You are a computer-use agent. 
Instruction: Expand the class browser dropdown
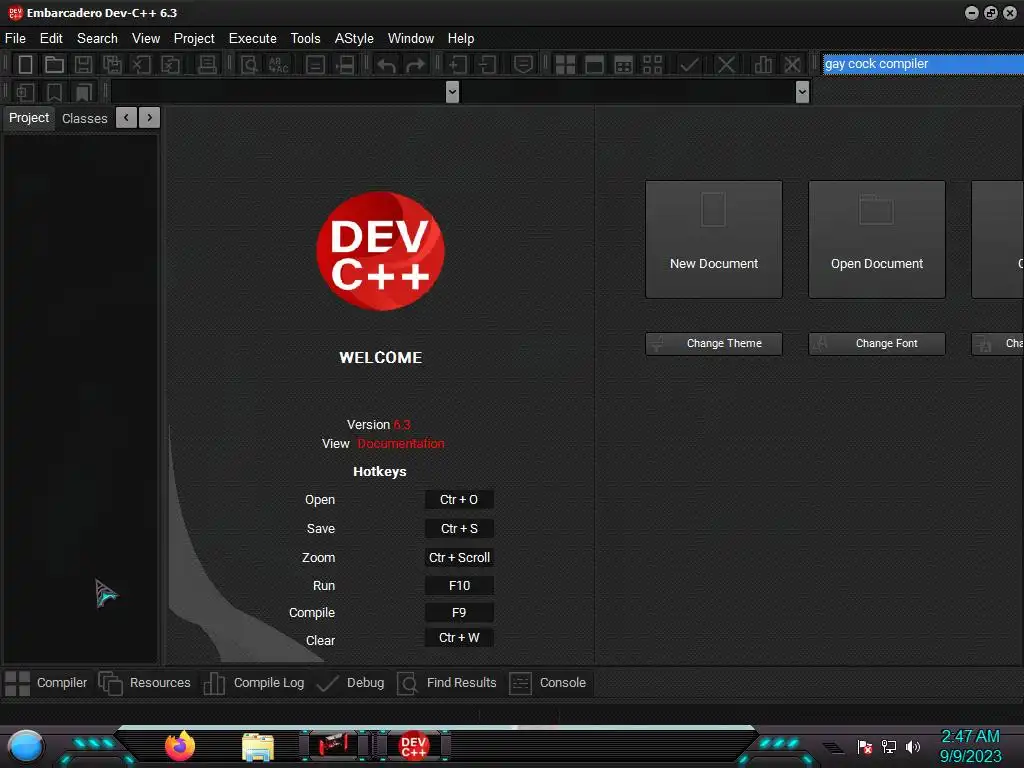(452, 92)
